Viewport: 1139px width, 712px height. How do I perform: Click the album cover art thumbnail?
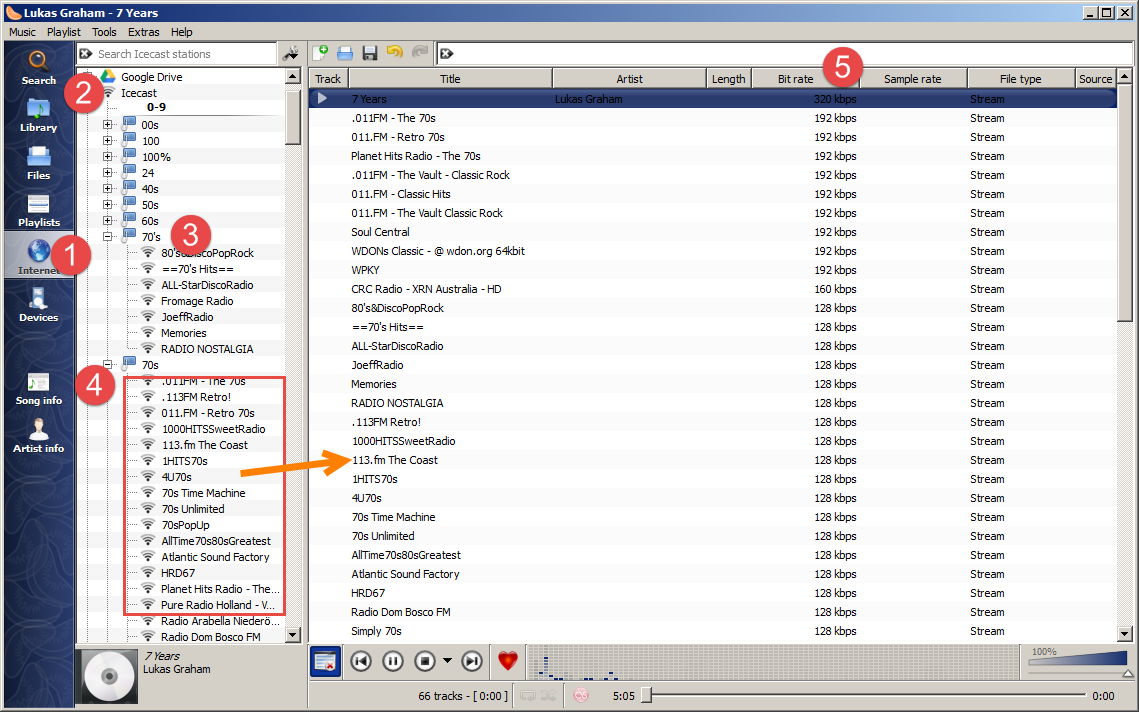(109, 676)
